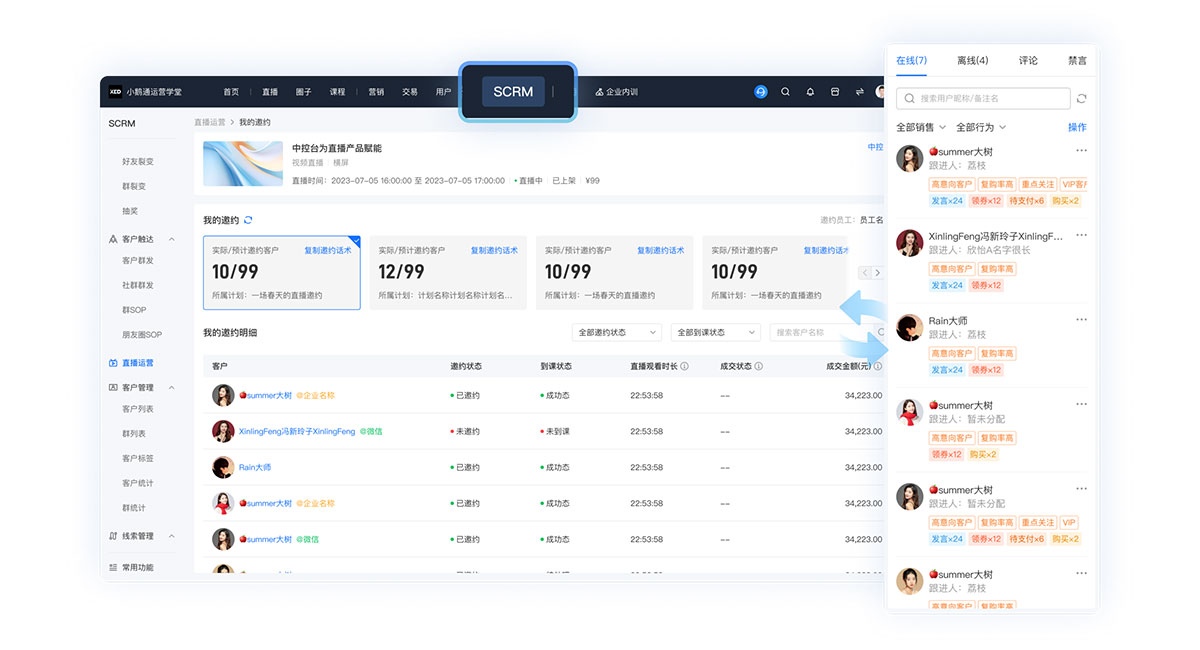Click the search icon in top navigation bar

tap(785, 92)
